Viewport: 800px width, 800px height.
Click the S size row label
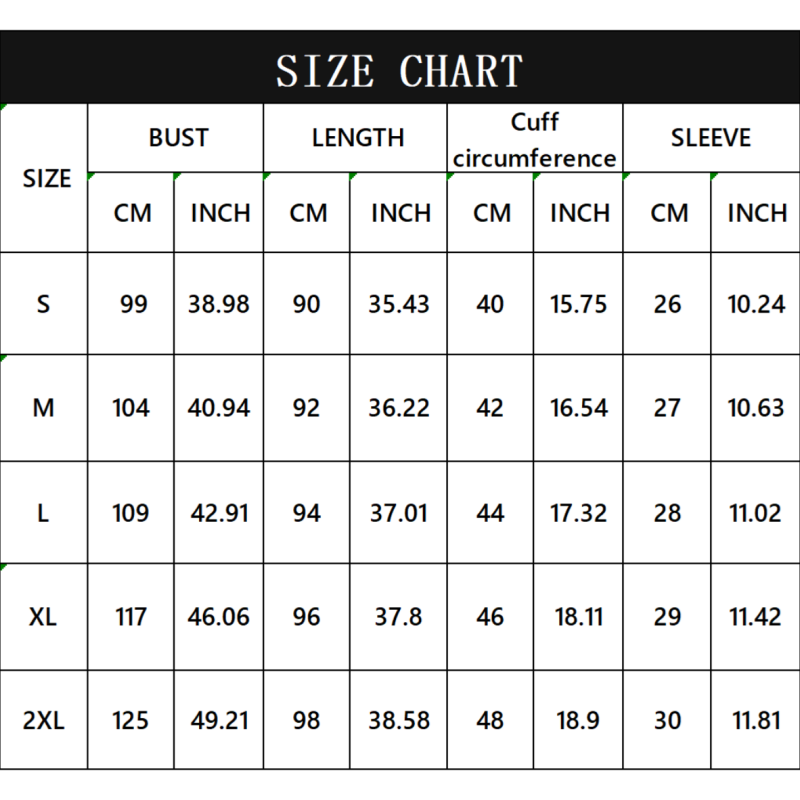(43, 304)
